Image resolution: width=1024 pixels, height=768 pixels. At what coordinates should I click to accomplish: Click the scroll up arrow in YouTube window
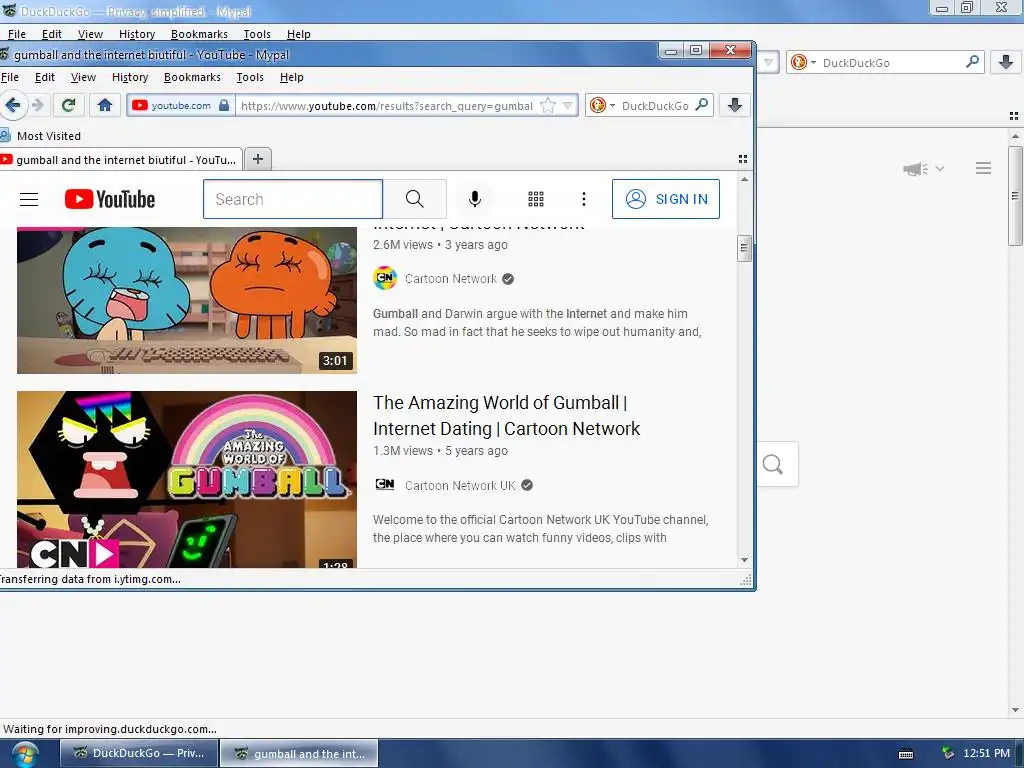coord(744,179)
